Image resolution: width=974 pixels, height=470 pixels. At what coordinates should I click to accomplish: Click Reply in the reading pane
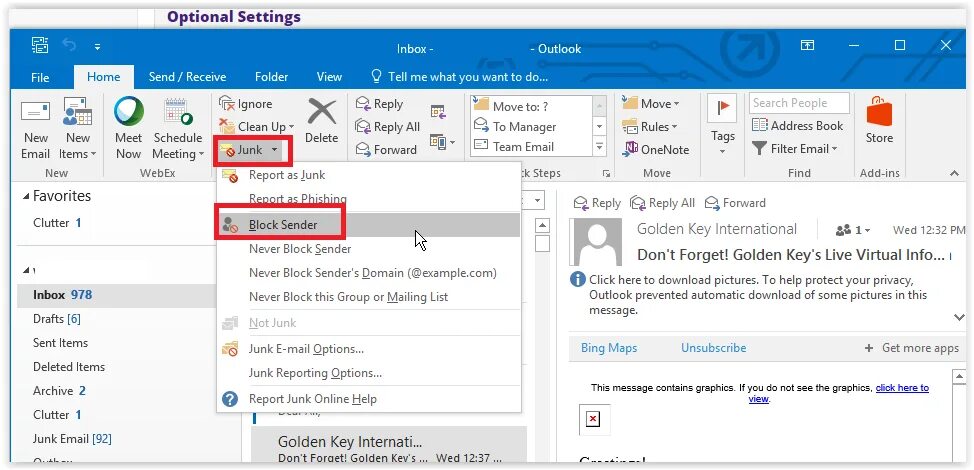pos(597,203)
